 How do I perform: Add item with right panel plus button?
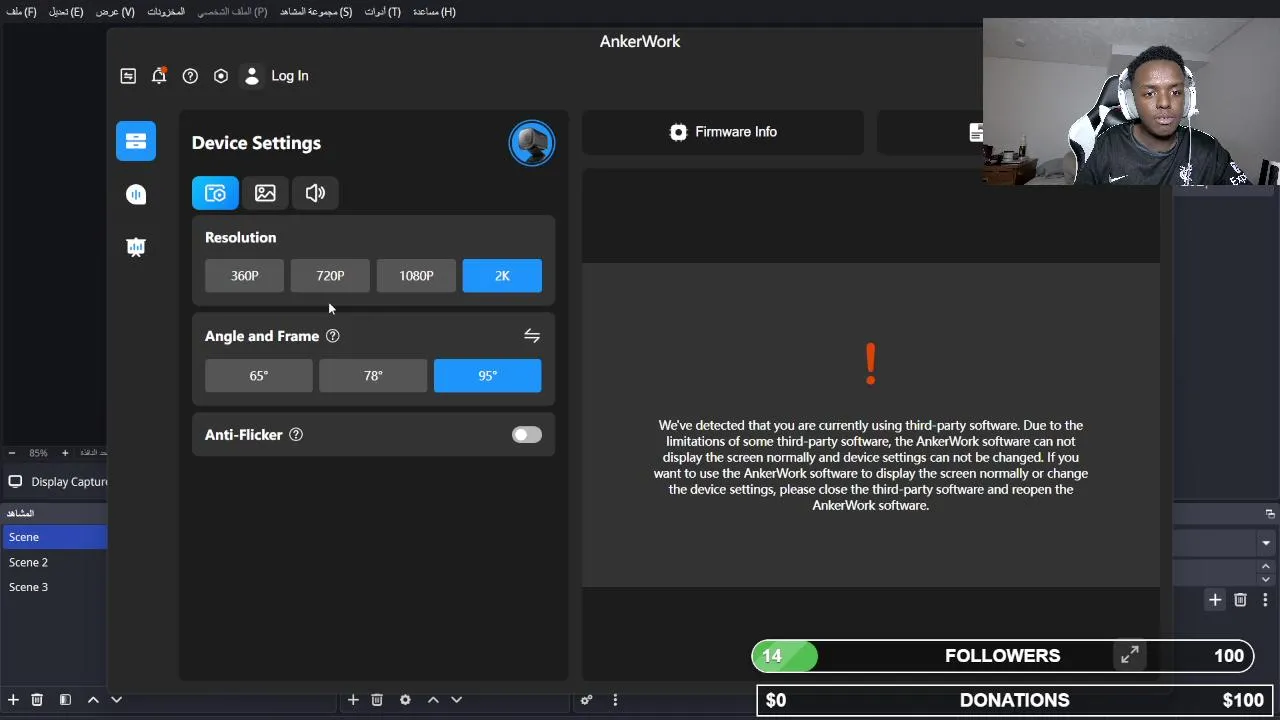1215,600
